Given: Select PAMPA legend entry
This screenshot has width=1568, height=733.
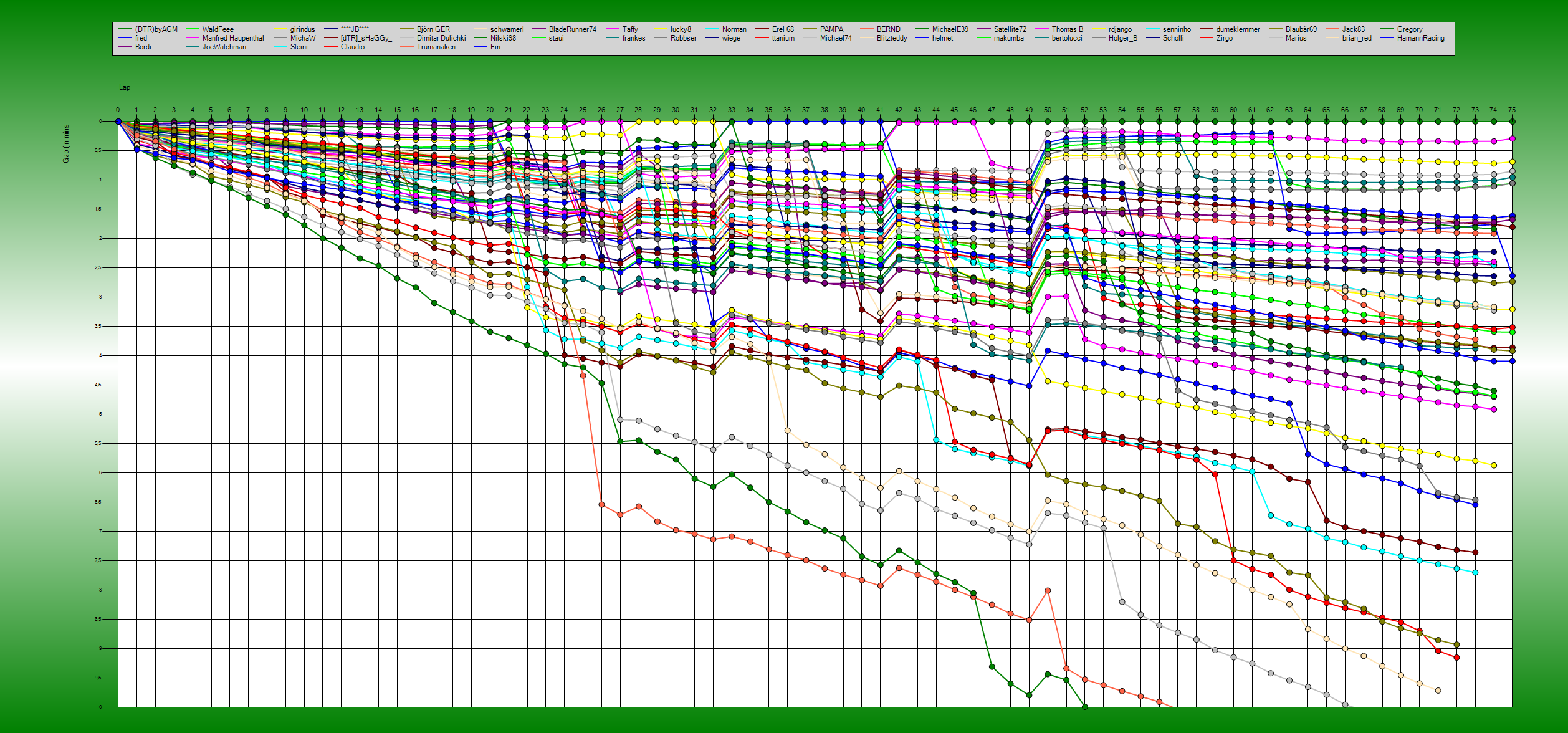Looking at the screenshot, I should tap(831, 29).
